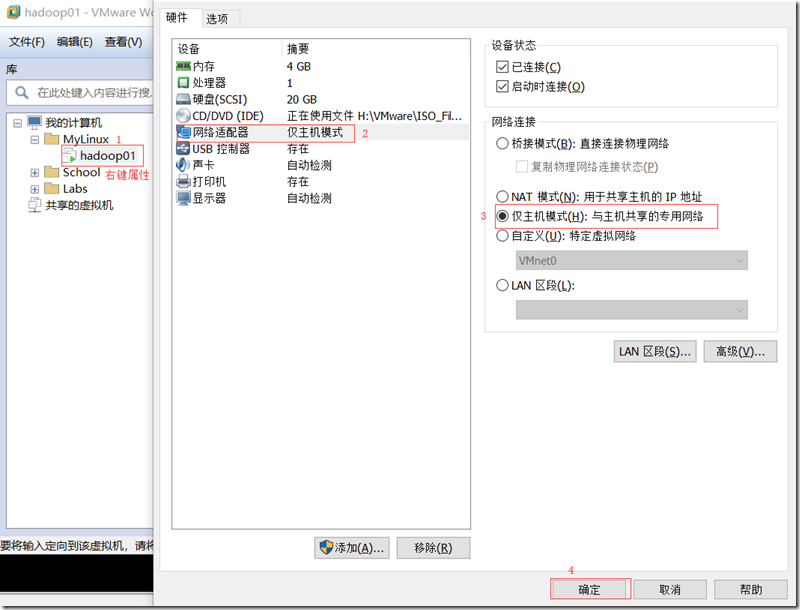The width and height of the screenshot is (800, 610).
Task: Click the hard disk (SCSI) icon
Action: click(183, 99)
